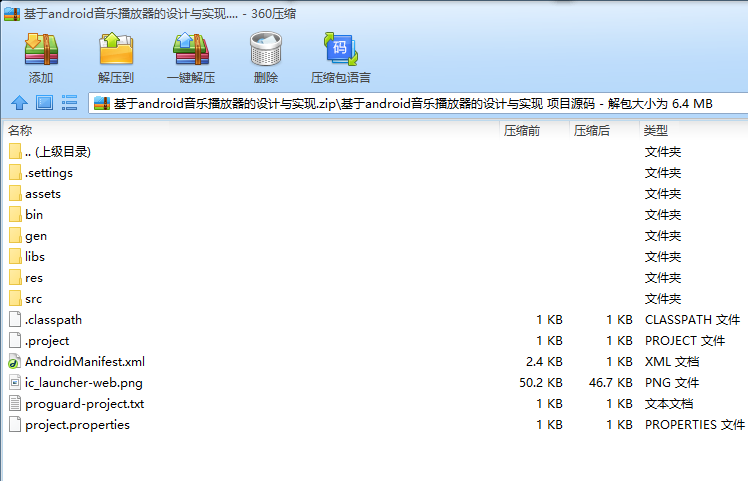
Task: Click the "46.7 KB" compressed size value
Action: pyautogui.click(x=611, y=383)
